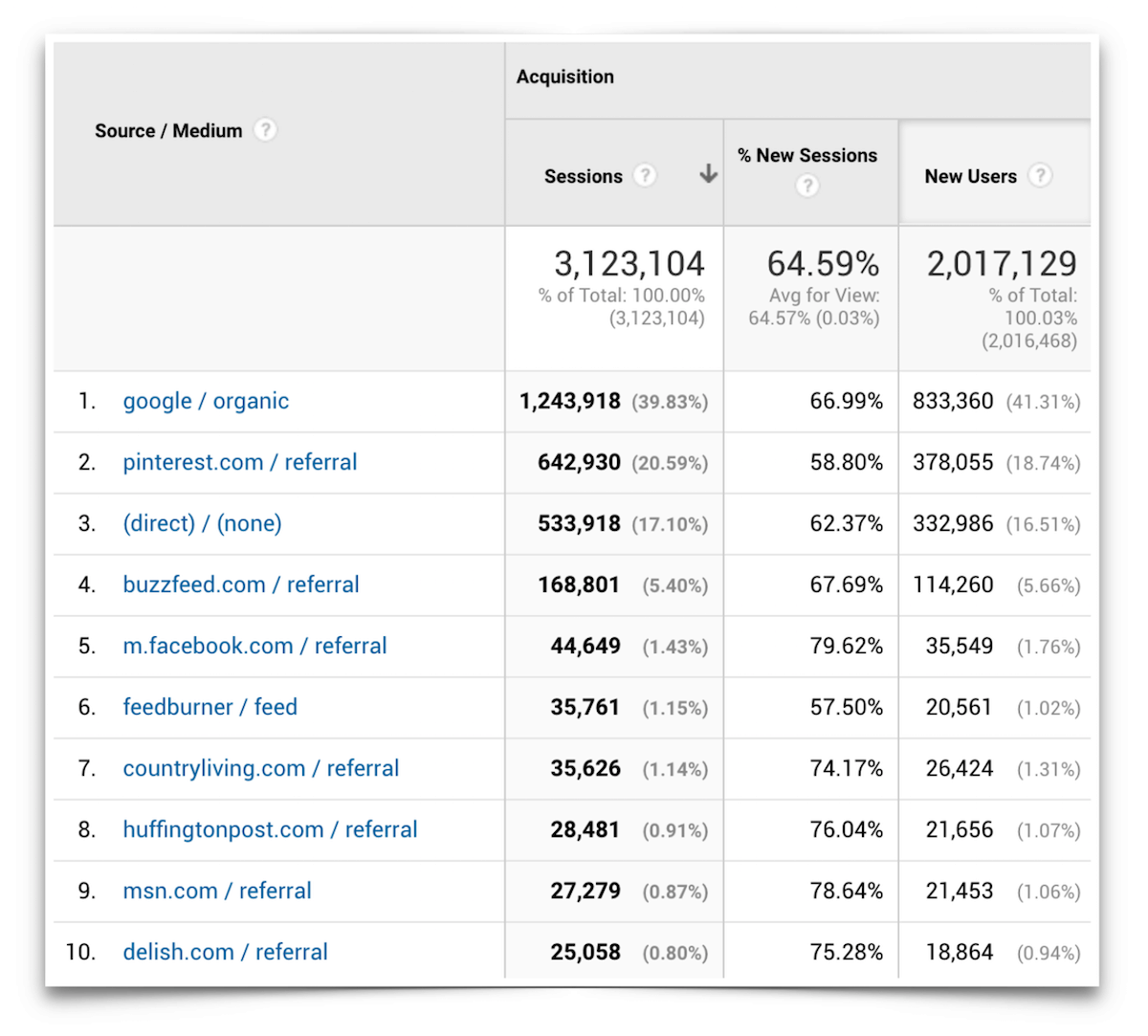1148x1036 pixels.
Task: Click the (direct) / (none) entry
Action: (202, 523)
